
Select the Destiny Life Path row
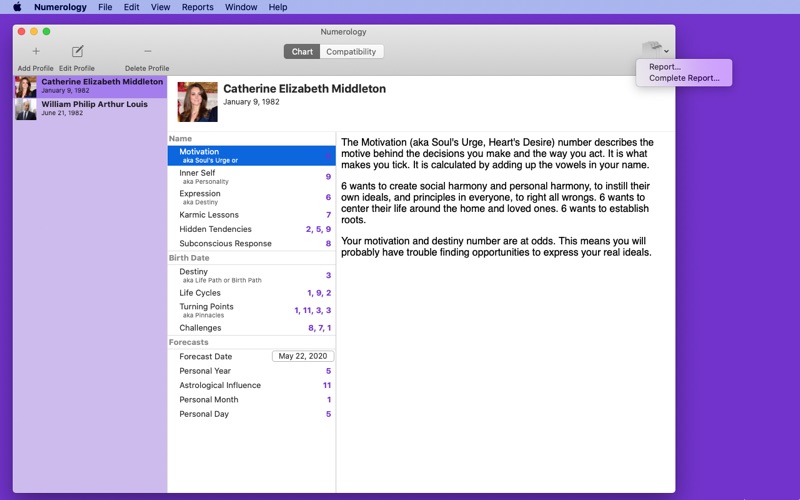click(252, 276)
